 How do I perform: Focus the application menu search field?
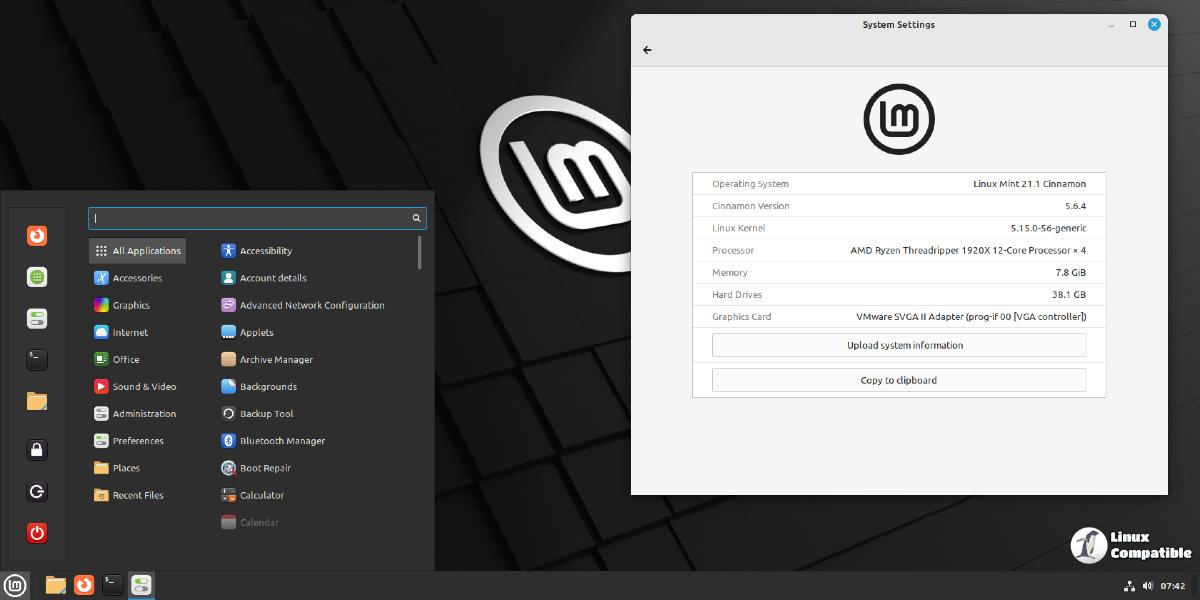coord(257,218)
